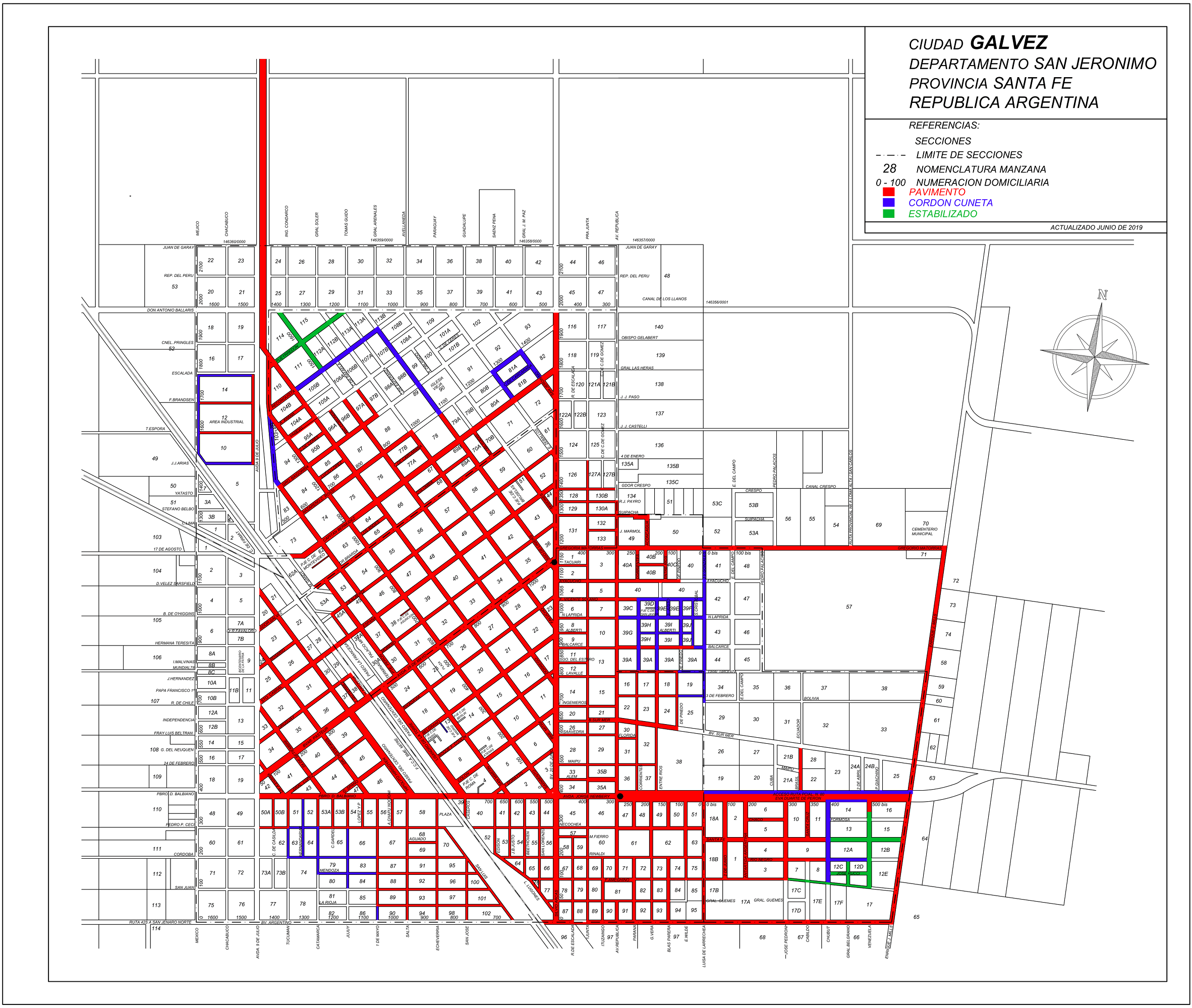This screenshot has width=1192, height=1008.
Task: Click the blue CORDON CUNETA legend swatch
Action: pyautogui.click(x=888, y=202)
